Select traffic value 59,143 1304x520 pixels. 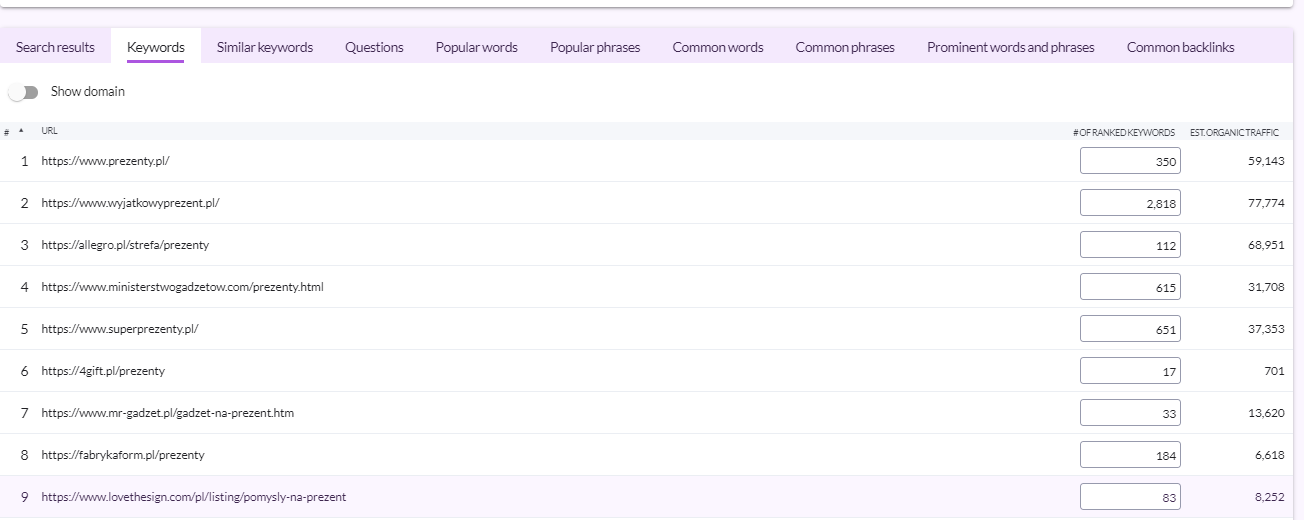point(1266,161)
